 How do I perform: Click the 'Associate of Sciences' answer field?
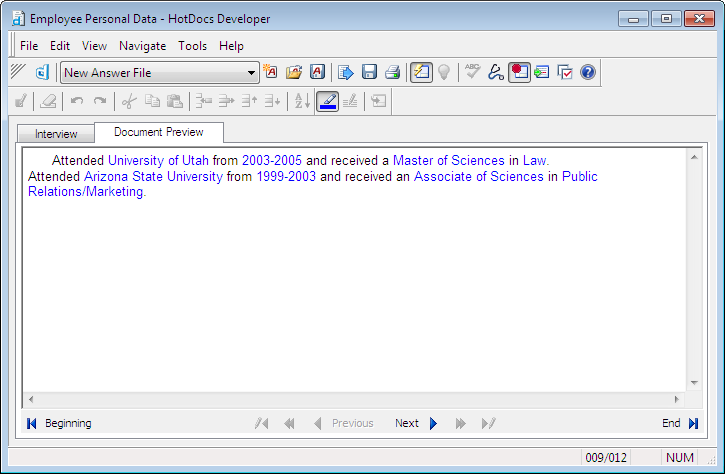(479, 177)
